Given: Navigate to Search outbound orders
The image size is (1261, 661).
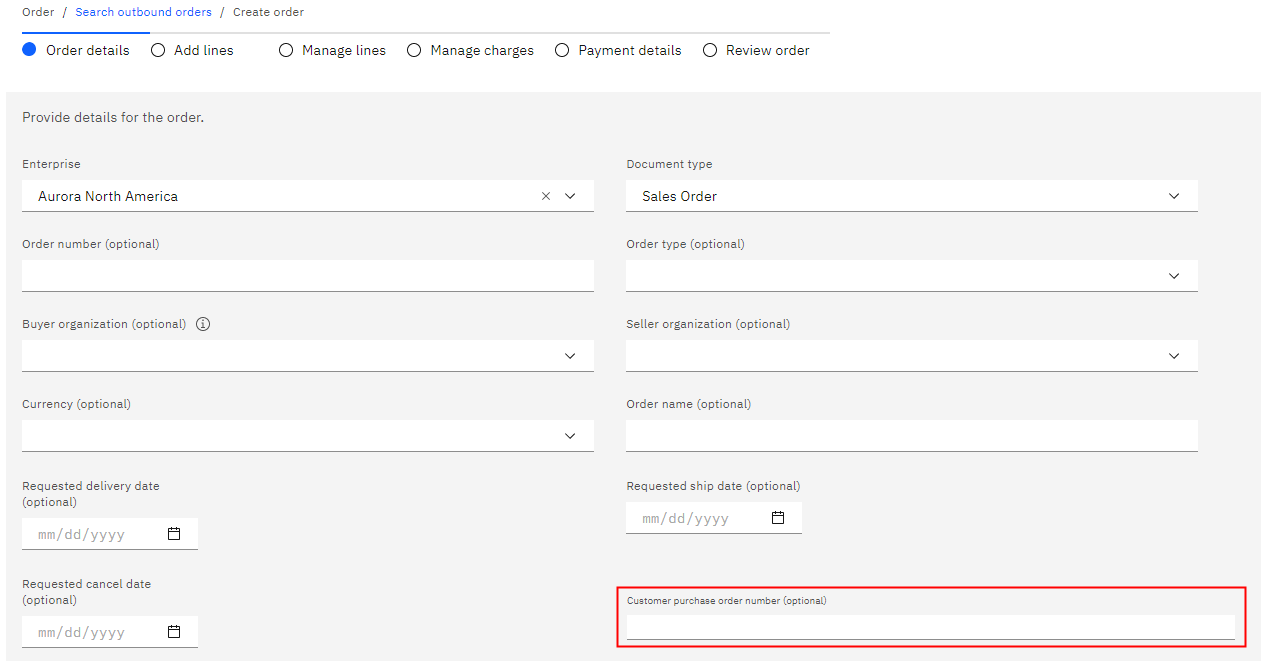Looking at the screenshot, I should [143, 11].
